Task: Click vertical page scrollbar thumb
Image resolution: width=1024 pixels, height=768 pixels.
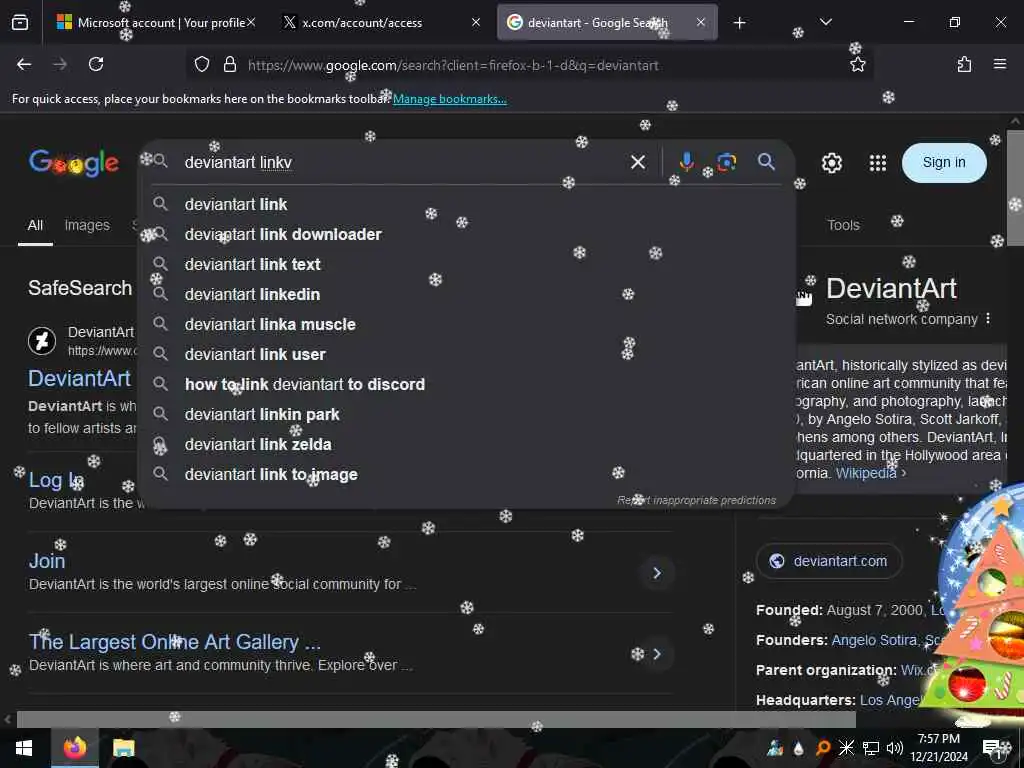Action: coord(1016,186)
